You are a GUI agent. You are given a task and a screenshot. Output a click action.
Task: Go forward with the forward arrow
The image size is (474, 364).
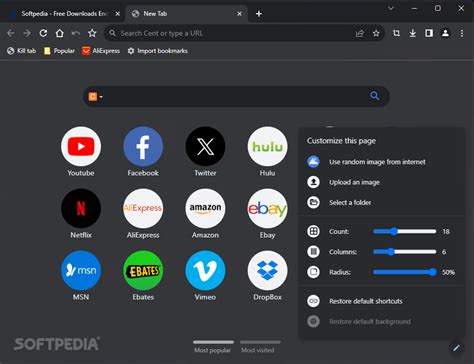coord(27,33)
